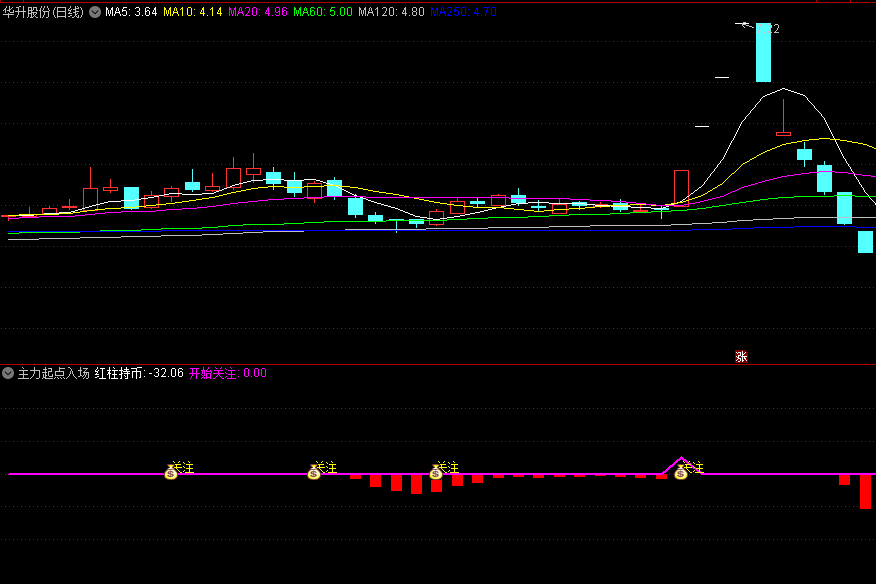Select the 华升股份(日线) chart title
The image size is (876, 584).
pyautogui.click(x=43, y=12)
